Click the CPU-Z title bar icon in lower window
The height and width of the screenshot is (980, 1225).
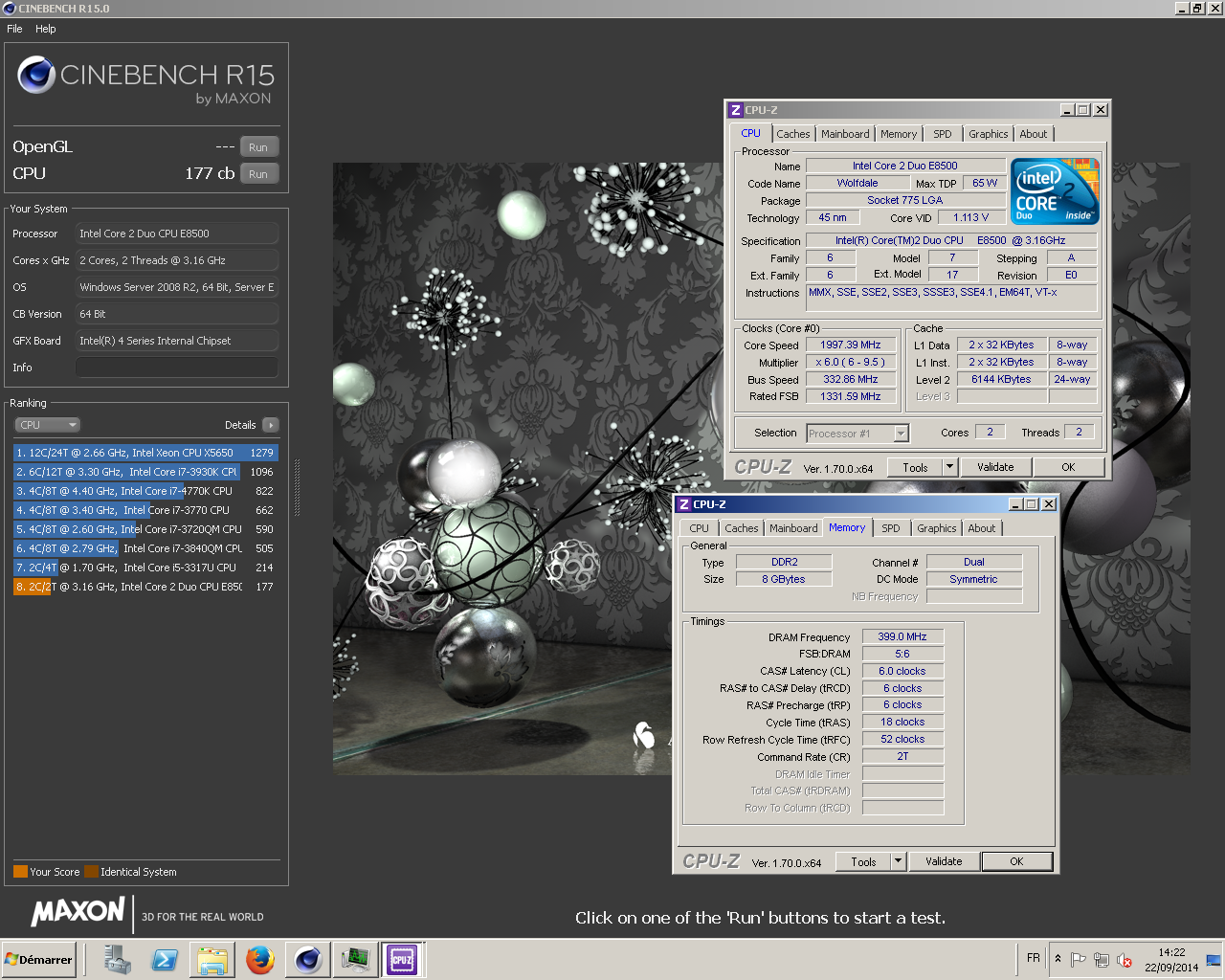(x=683, y=504)
